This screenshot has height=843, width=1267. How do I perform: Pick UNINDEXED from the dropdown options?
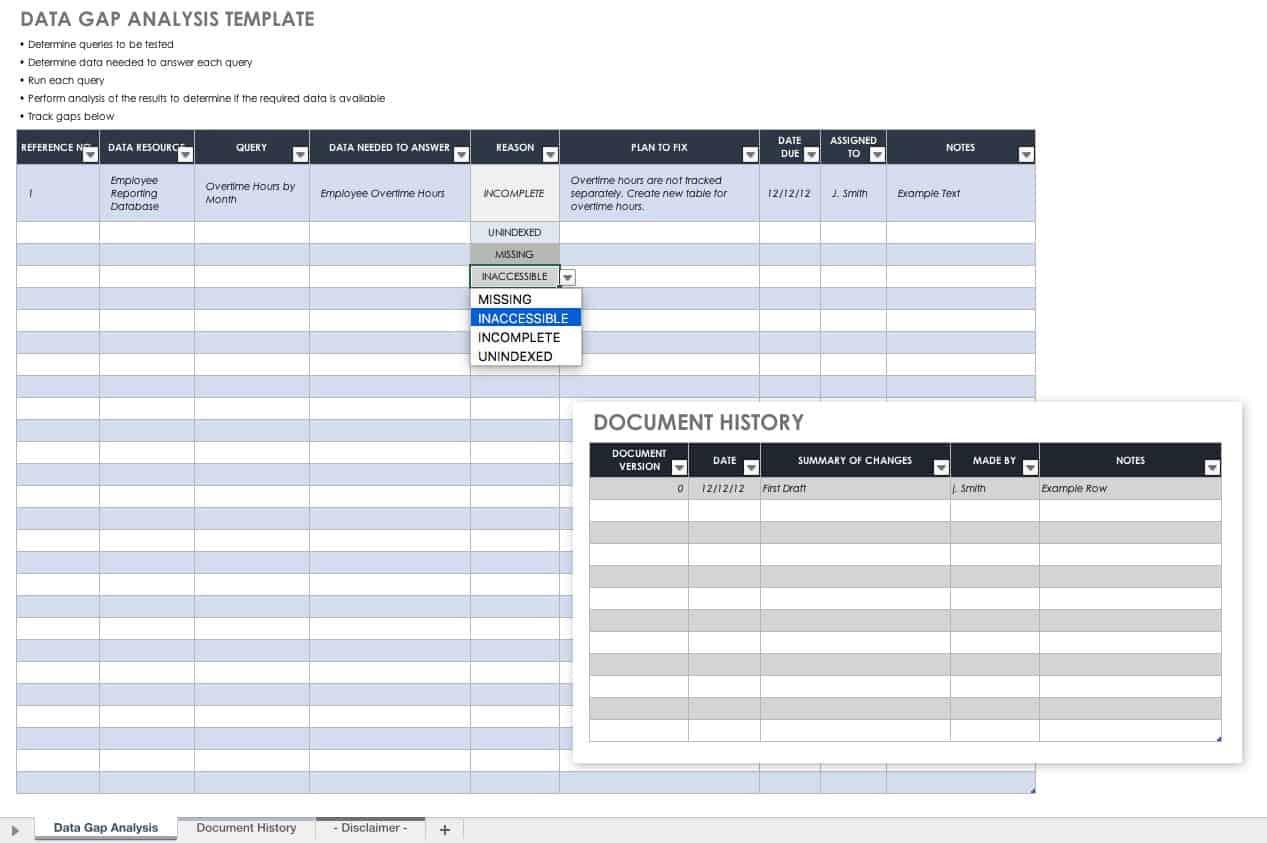(x=513, y=356)
